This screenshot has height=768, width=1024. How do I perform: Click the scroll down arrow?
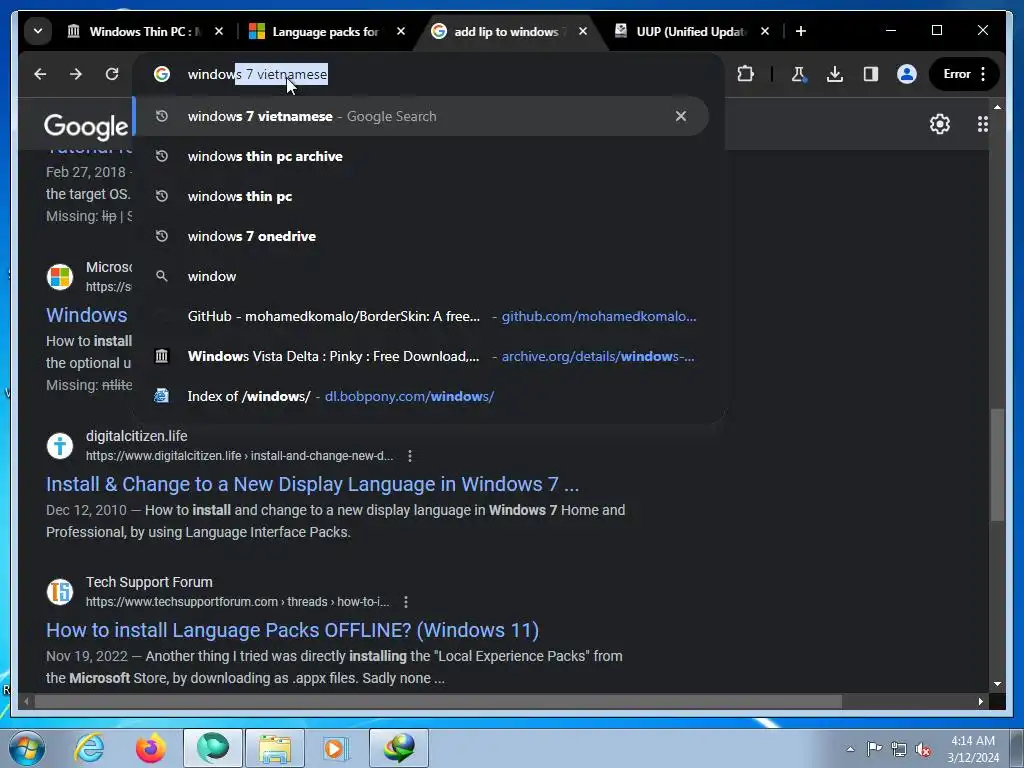tap(997, 684)
